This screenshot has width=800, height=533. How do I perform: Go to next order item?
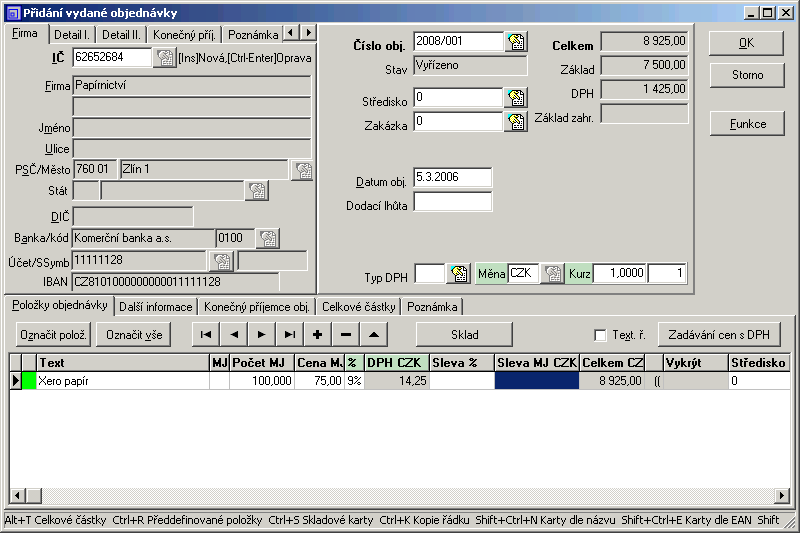[262, 335]
